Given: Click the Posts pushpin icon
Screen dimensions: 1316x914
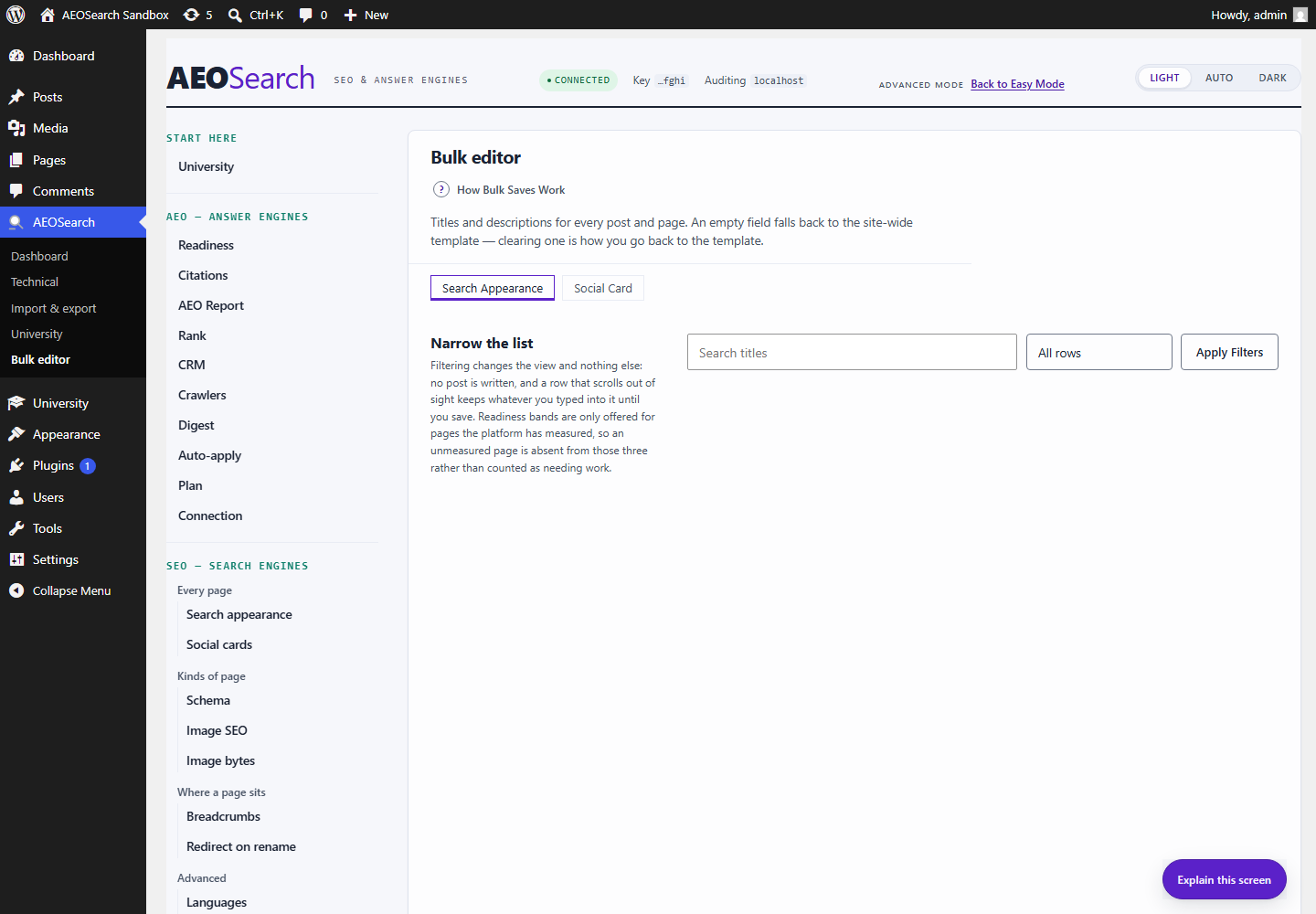Looking at the screenshot, I should pyautogui.click(x=16, y=97).
